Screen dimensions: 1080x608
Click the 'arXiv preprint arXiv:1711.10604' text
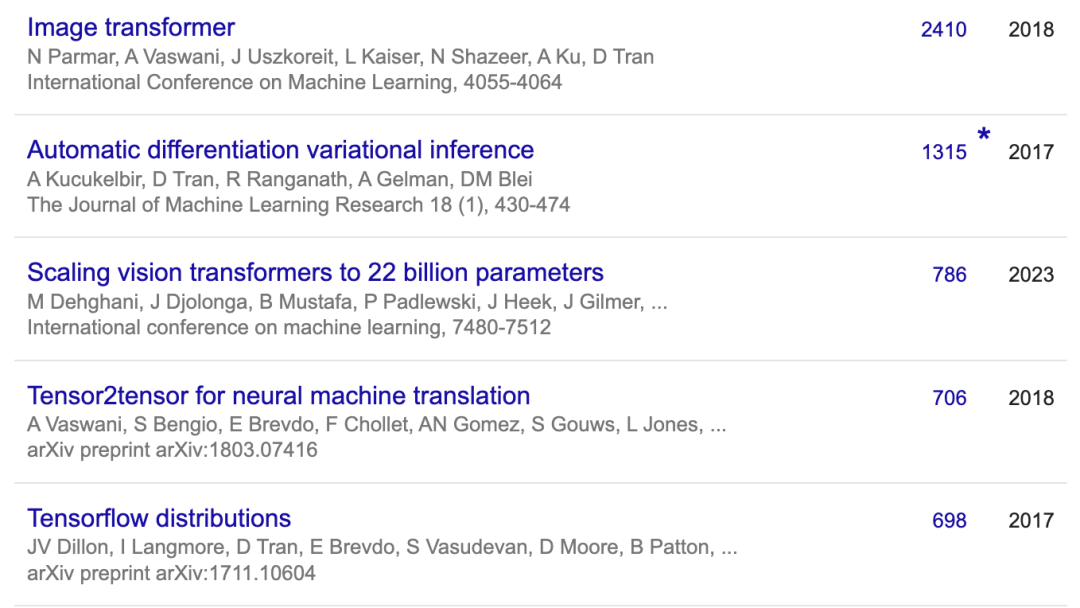172,573
